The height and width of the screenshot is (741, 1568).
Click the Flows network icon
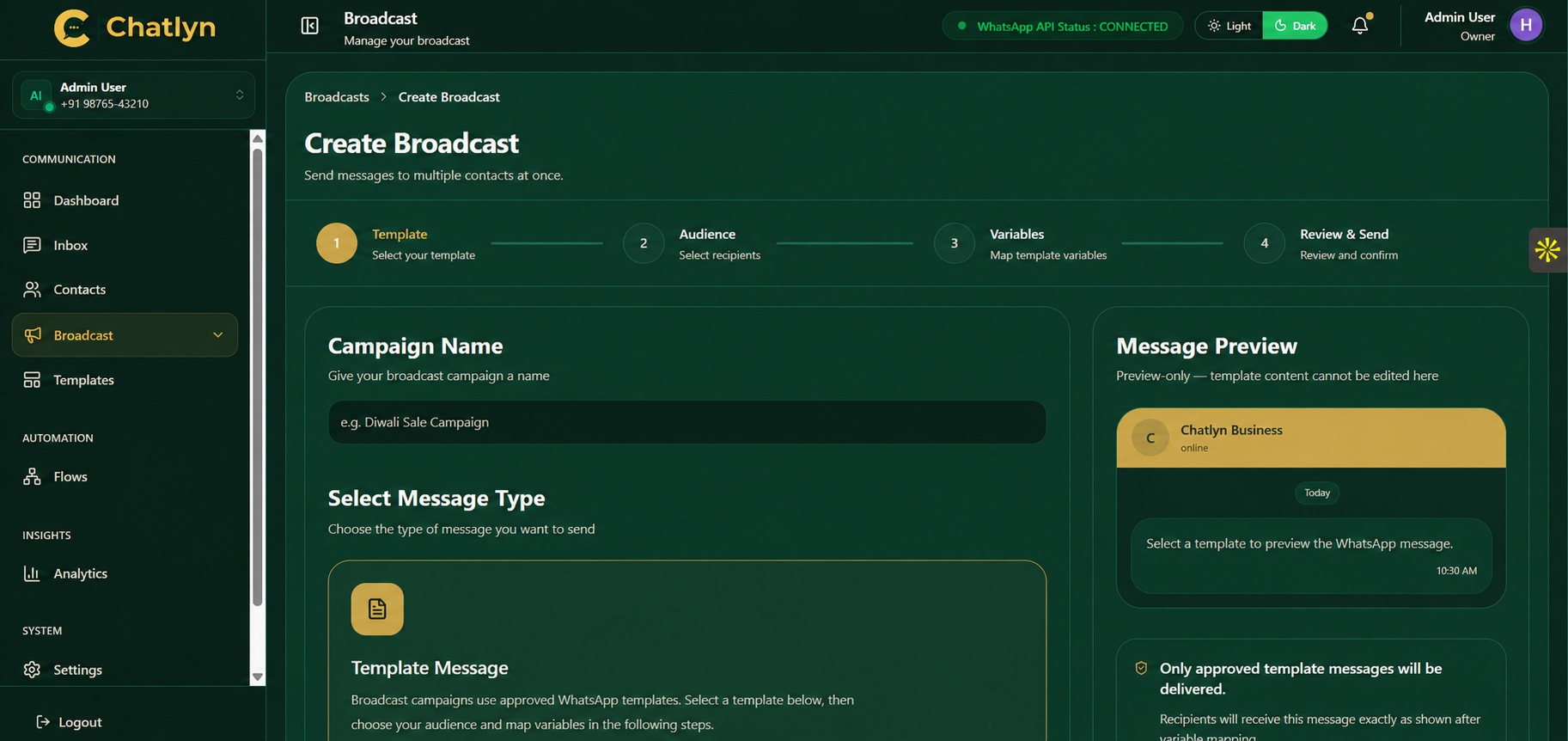pyautogui.click(x=32, y=476)
